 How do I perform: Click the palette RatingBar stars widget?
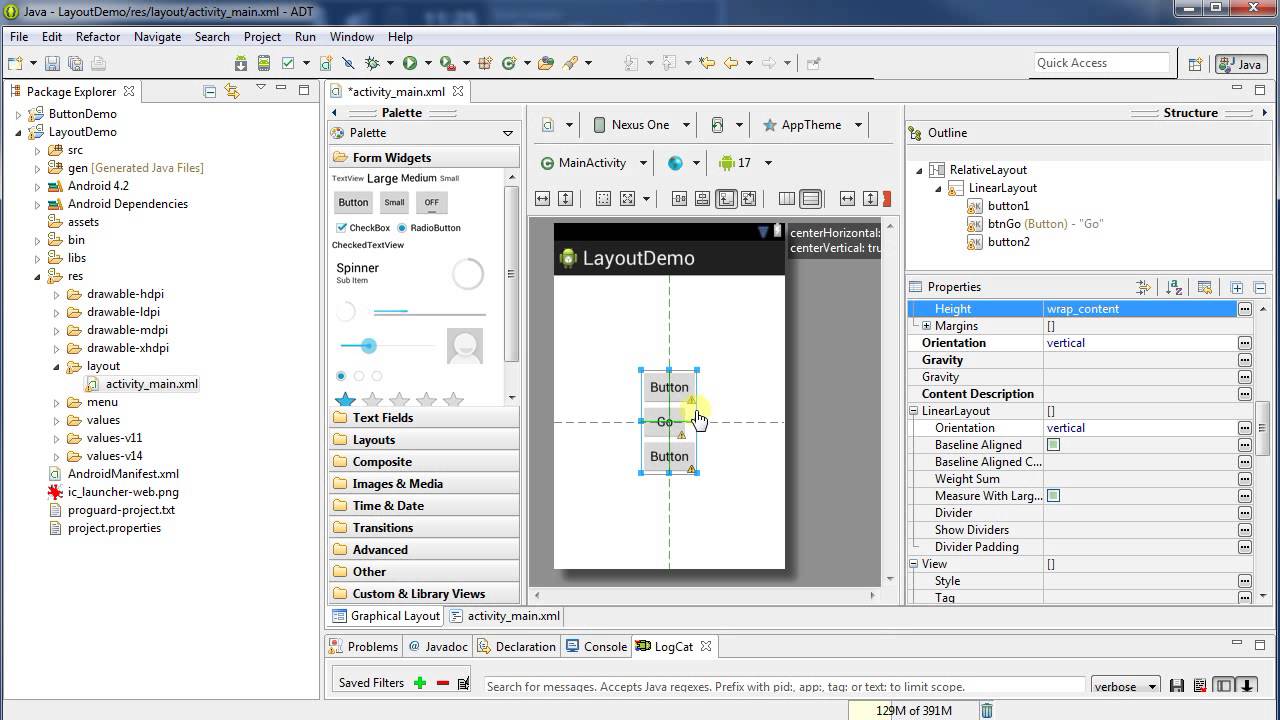click(x=399, y=400)
